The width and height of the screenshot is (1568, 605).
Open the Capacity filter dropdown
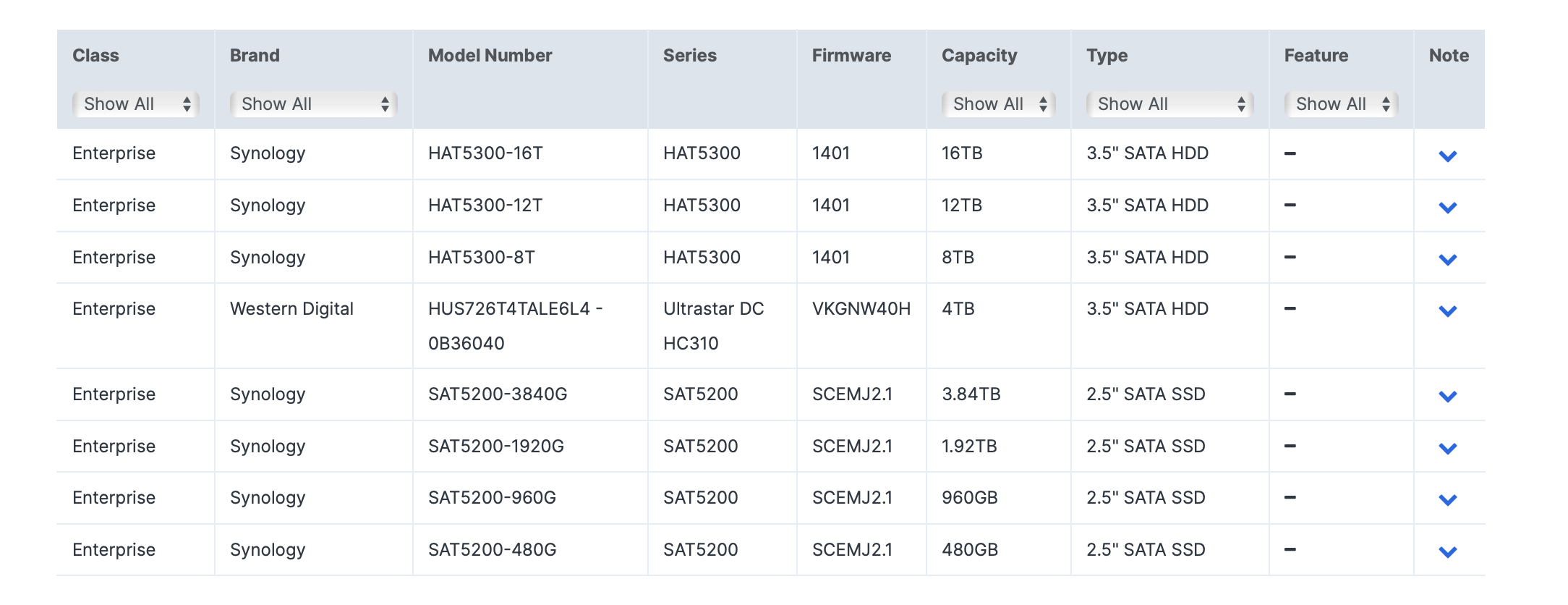click(998, 104)
